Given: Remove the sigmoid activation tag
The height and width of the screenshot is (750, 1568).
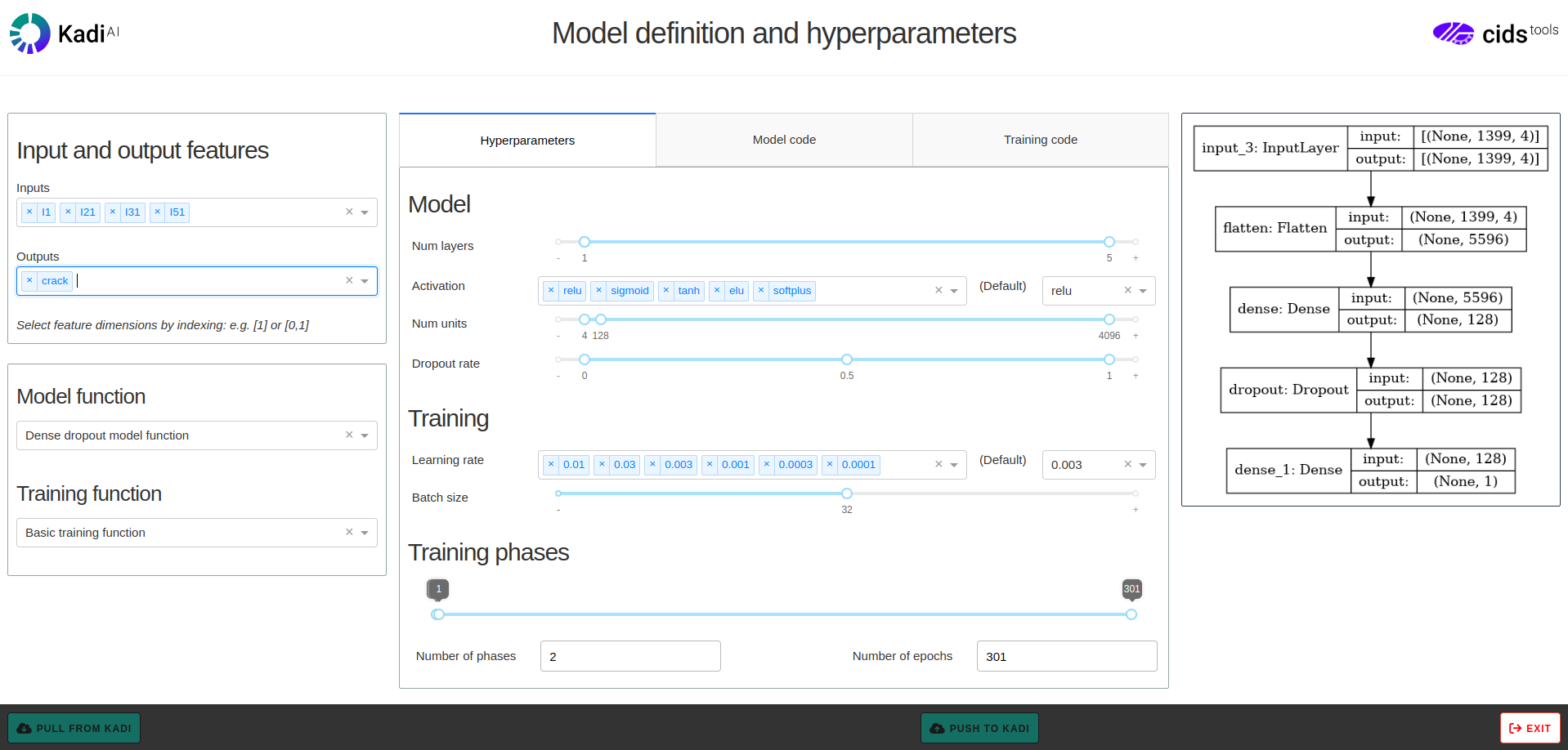Looking at the screenshot, I should (599, 291).
